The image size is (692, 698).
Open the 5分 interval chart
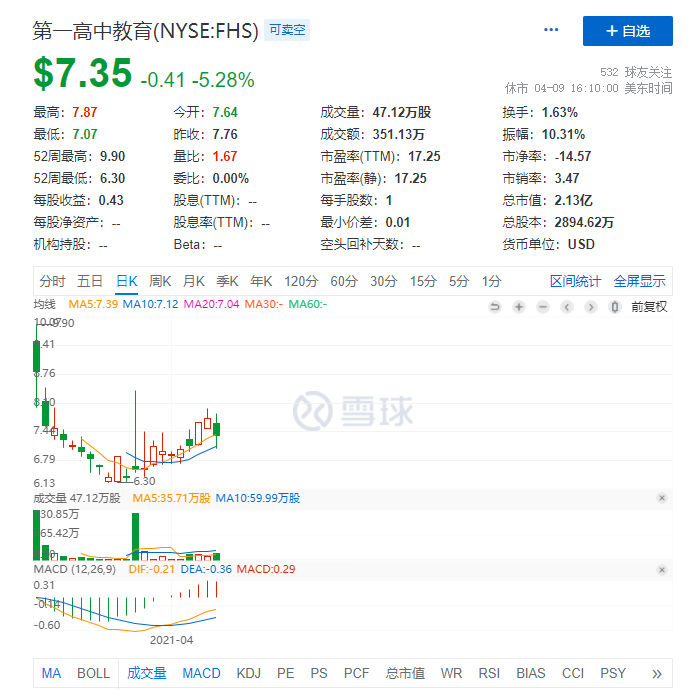[x=459, y=281]
